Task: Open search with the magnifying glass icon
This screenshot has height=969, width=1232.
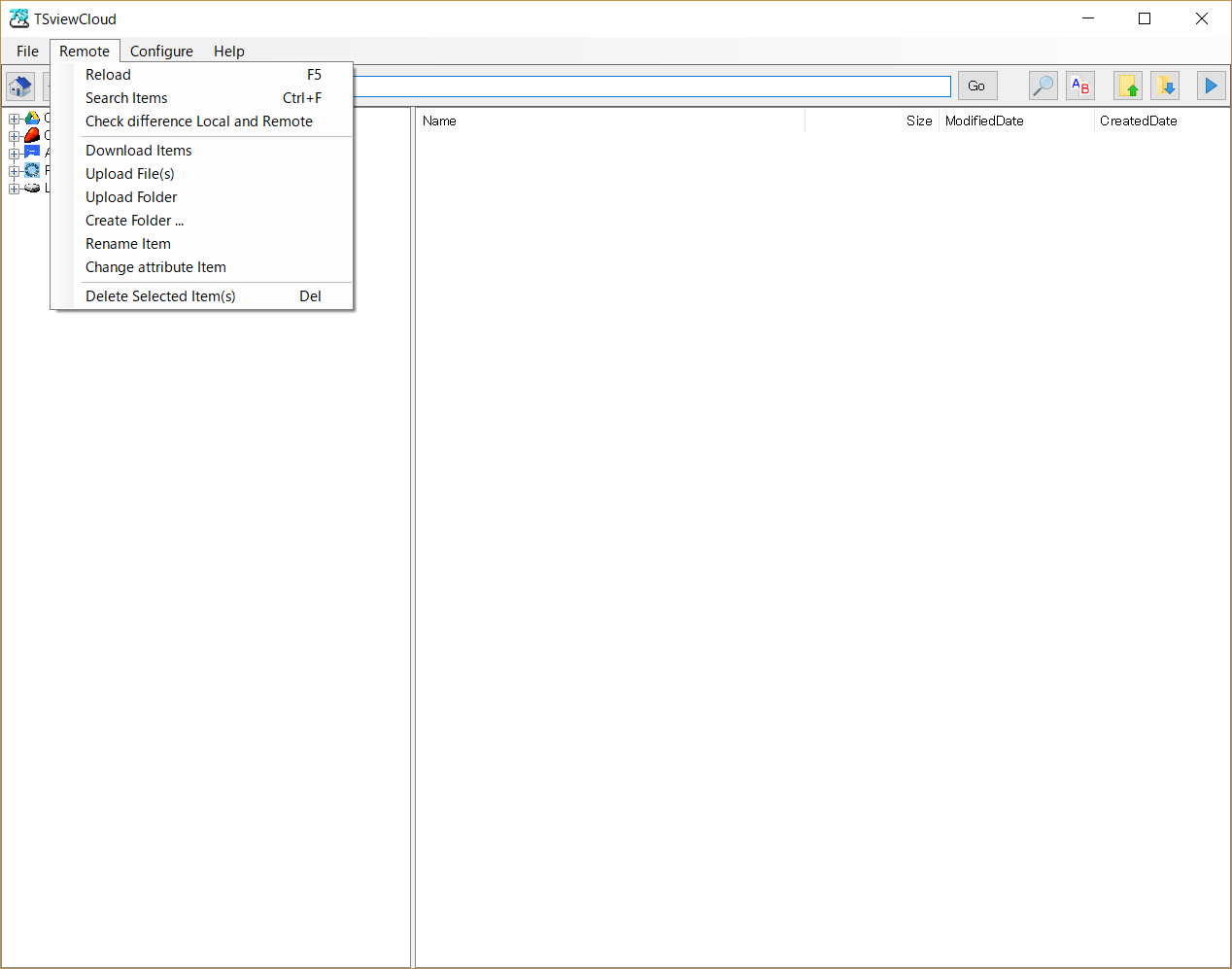Action: [1043, 87]
